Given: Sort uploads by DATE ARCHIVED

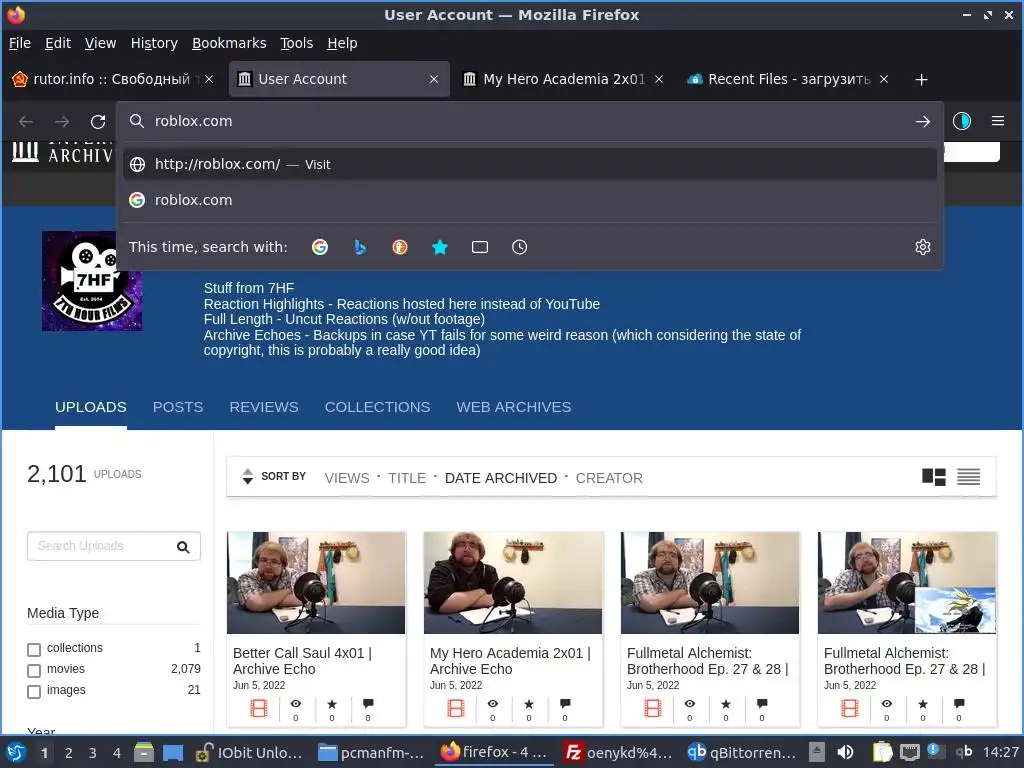Looking at the screenshot, I should 501,478.
